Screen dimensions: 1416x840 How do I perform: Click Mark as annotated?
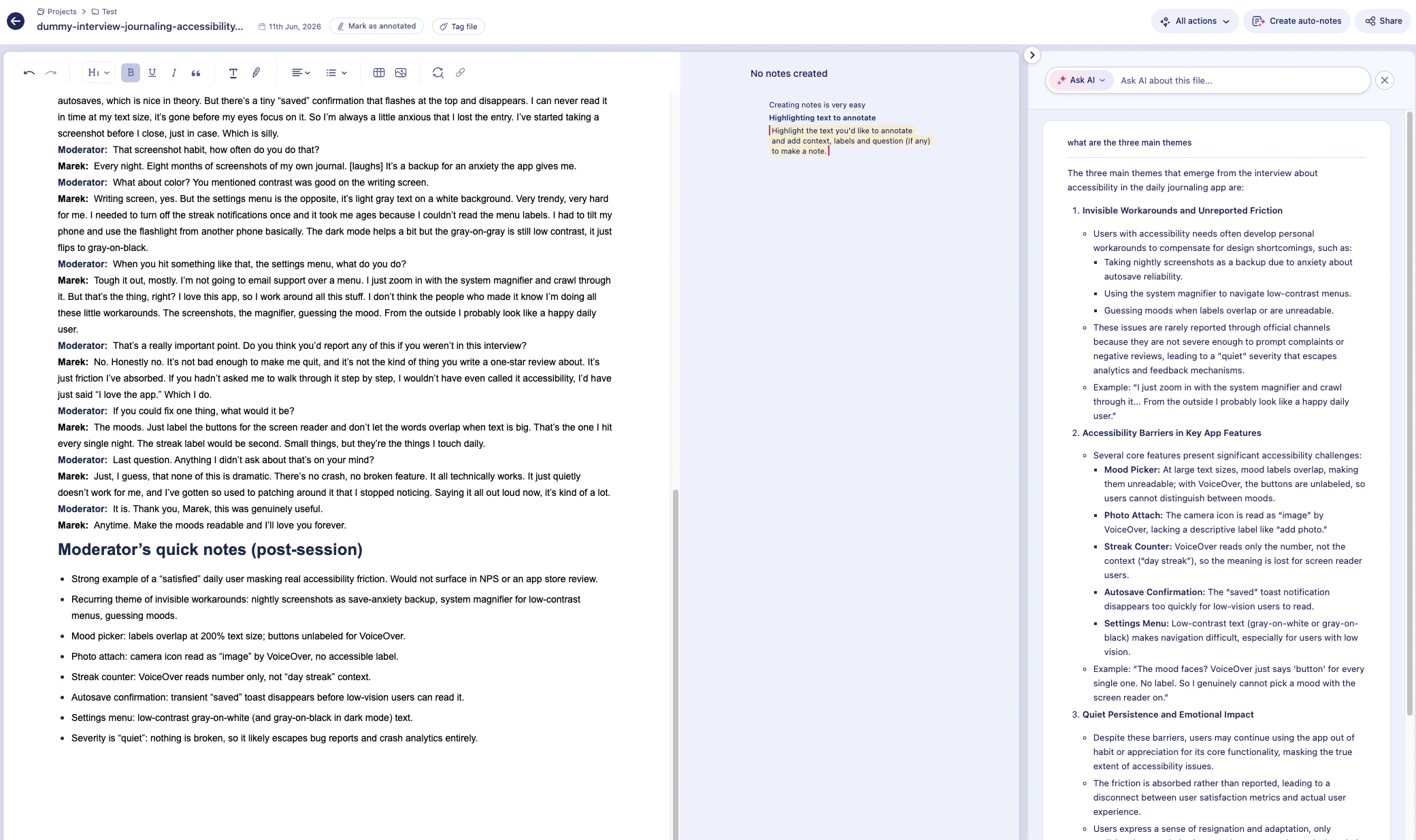coord(376,27)
